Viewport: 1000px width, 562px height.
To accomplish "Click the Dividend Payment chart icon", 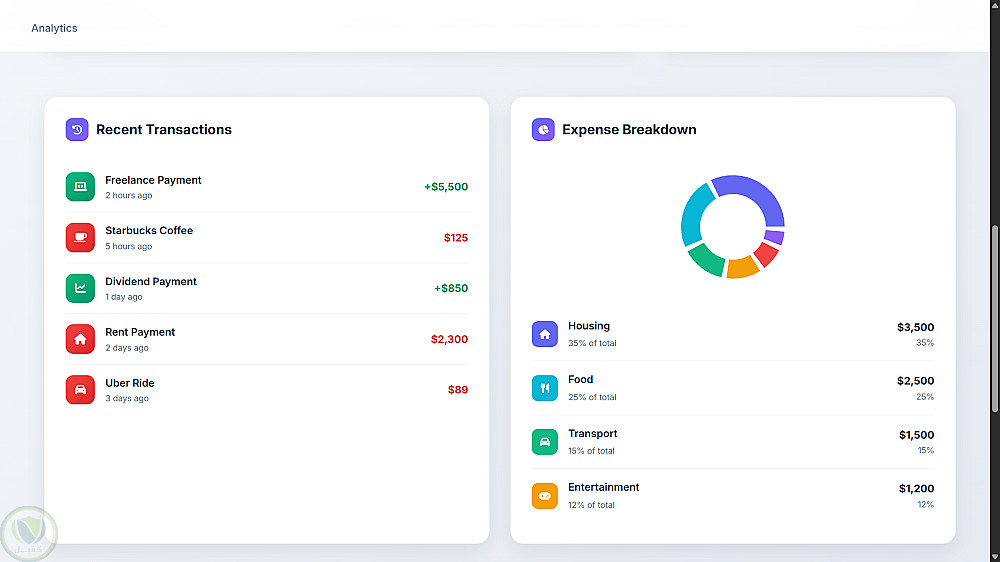I will (80, 288).
